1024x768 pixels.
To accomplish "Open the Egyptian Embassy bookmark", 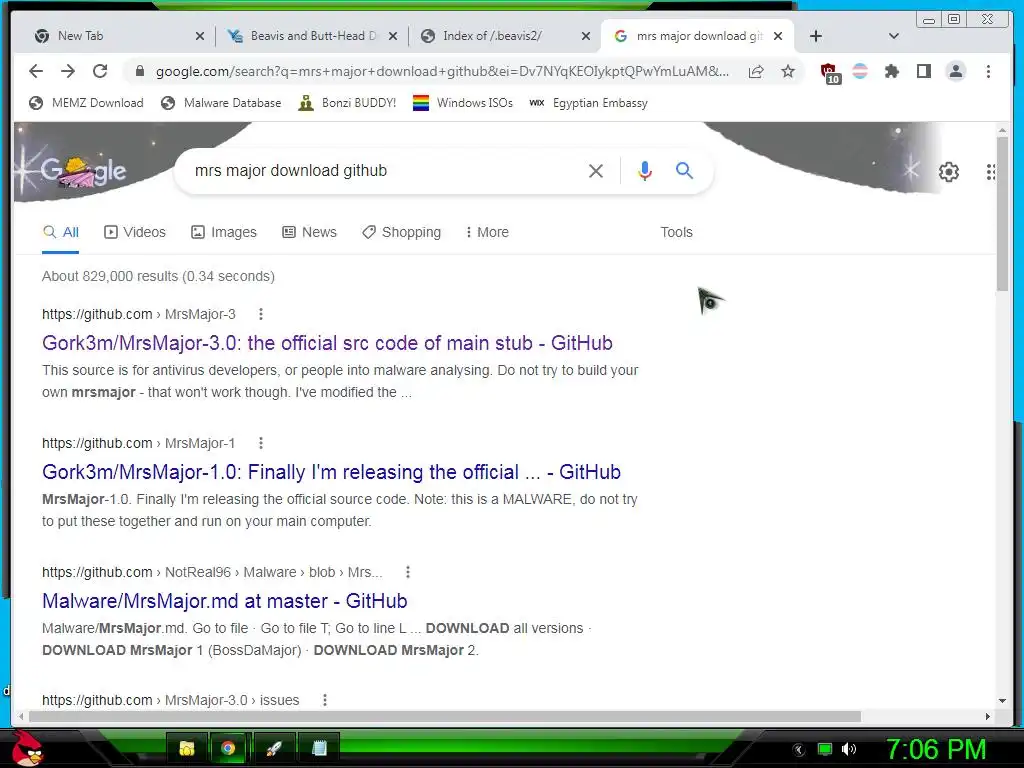I will pyautogui.click(x=588, y=103).
